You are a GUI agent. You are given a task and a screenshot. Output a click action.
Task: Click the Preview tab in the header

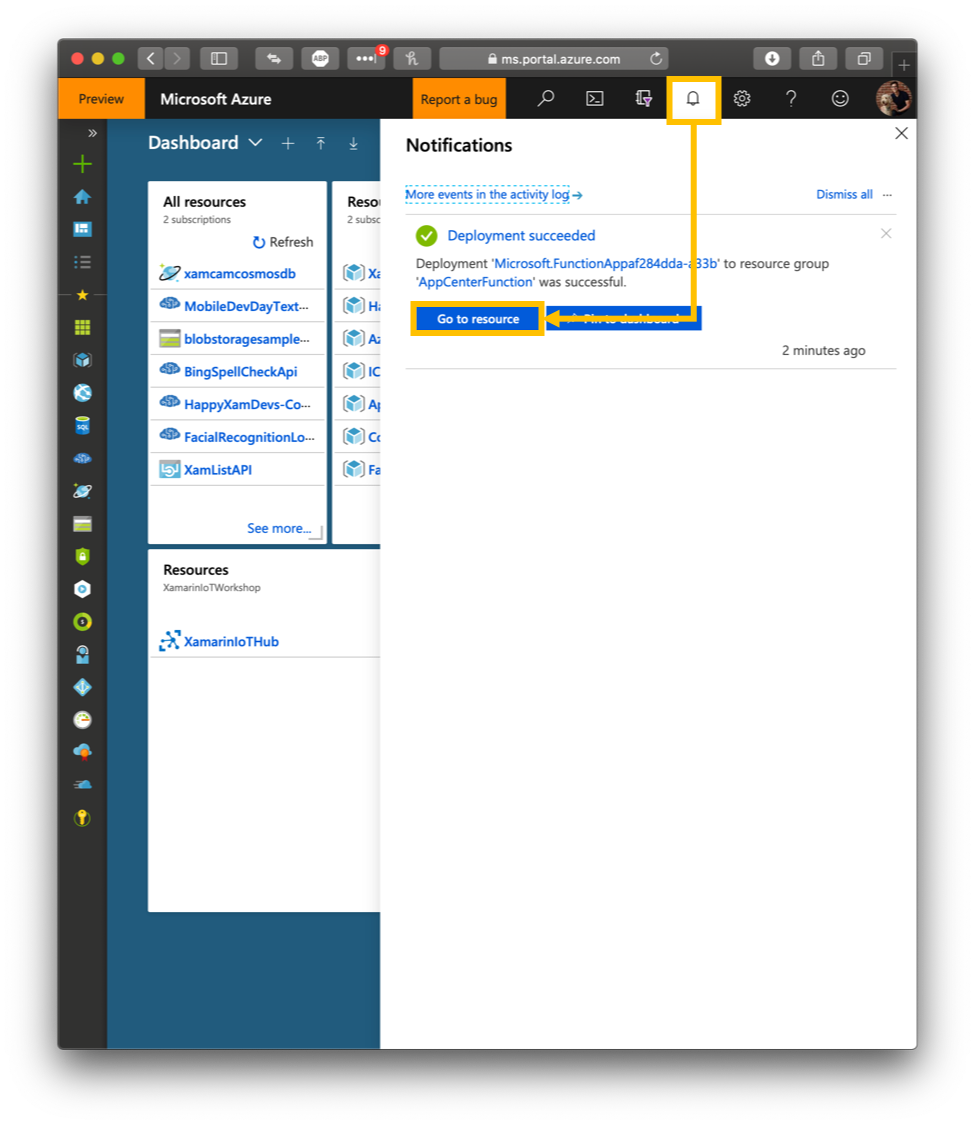tap(101, 99)
